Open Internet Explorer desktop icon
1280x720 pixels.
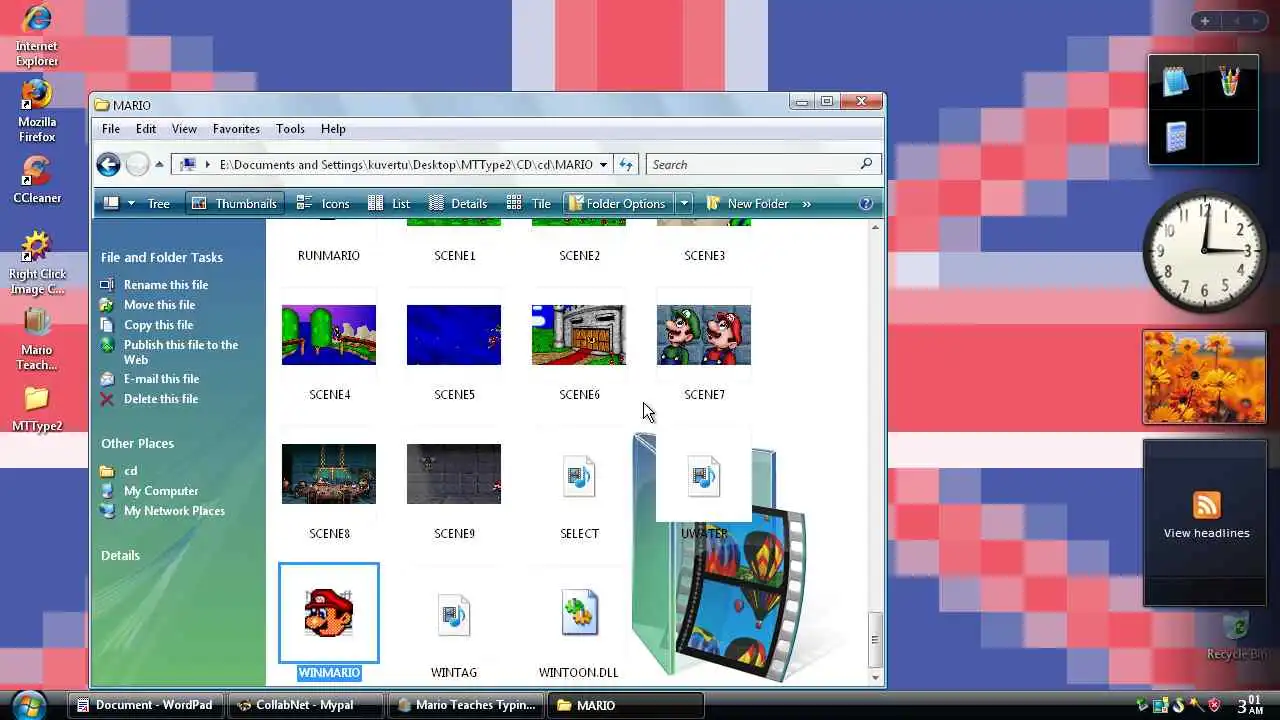[36, 35]
